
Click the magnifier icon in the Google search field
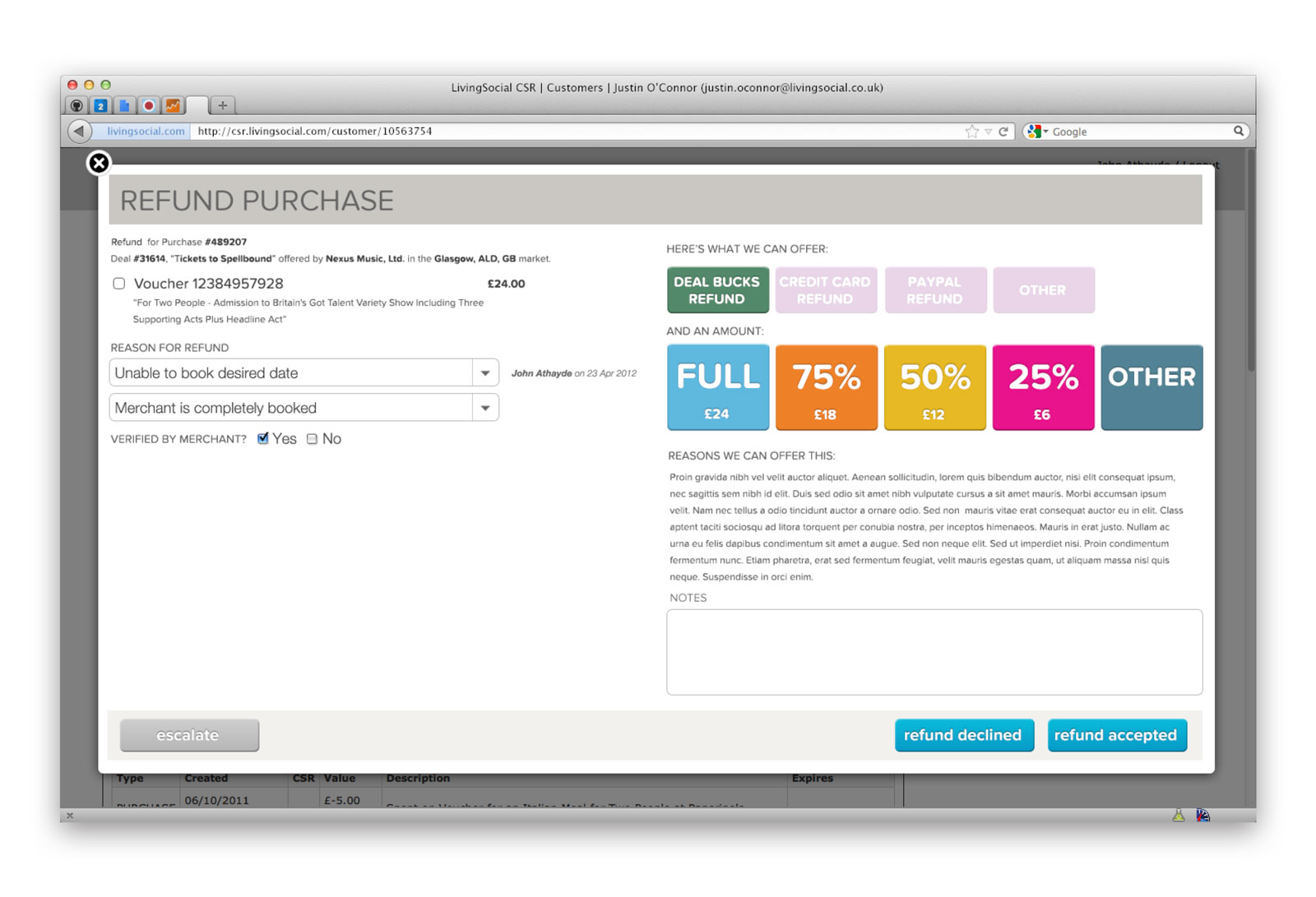click(1240, 131)
